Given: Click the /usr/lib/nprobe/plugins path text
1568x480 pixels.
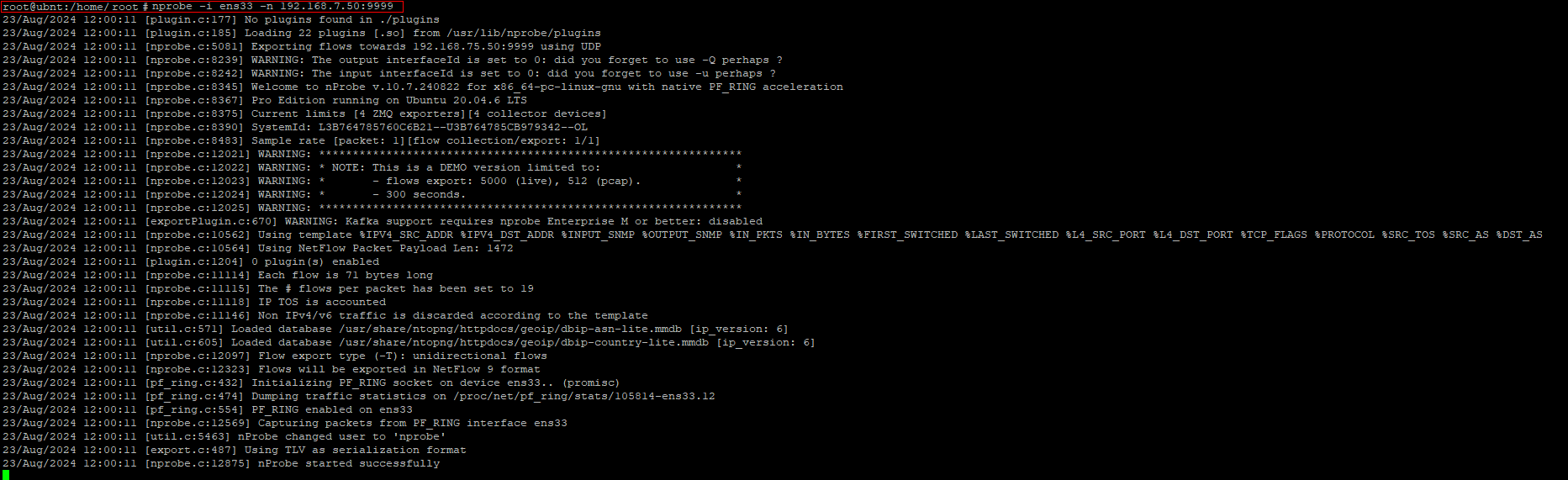Looking at the screenshot, I should [x=524, y=33].
